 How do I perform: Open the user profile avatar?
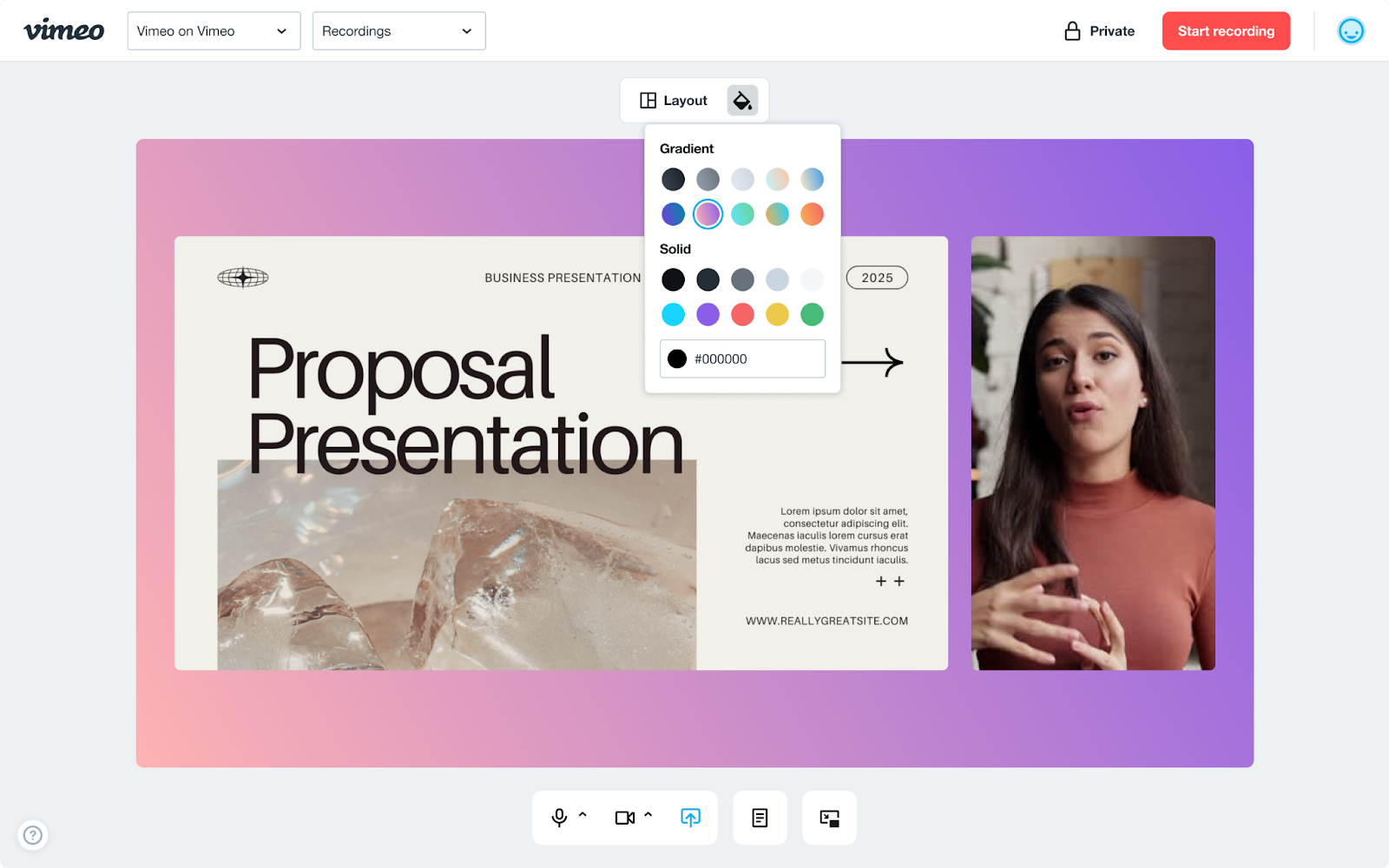pos(1351,31)
